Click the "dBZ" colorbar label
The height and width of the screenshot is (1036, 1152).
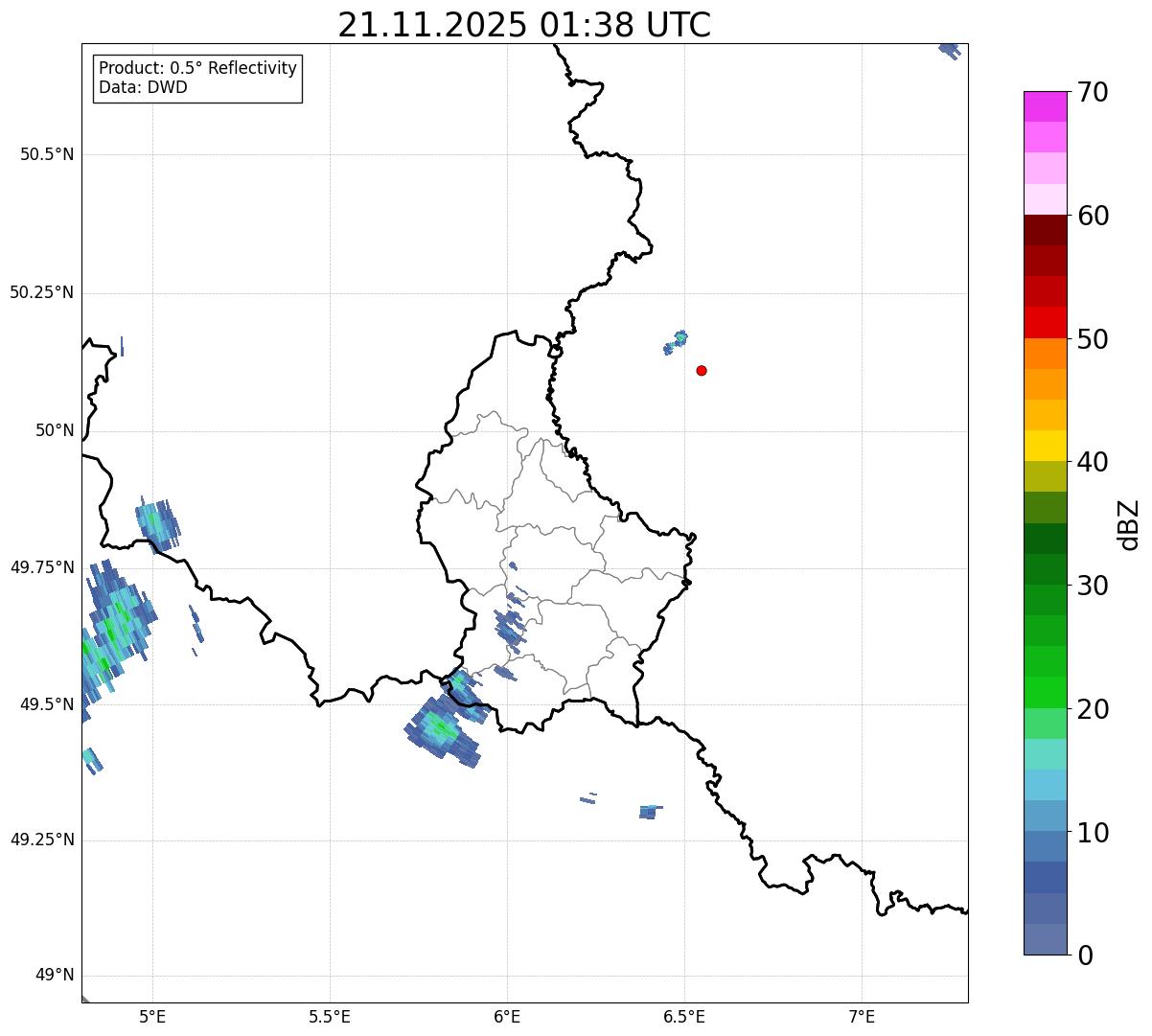click(1129, 524)
